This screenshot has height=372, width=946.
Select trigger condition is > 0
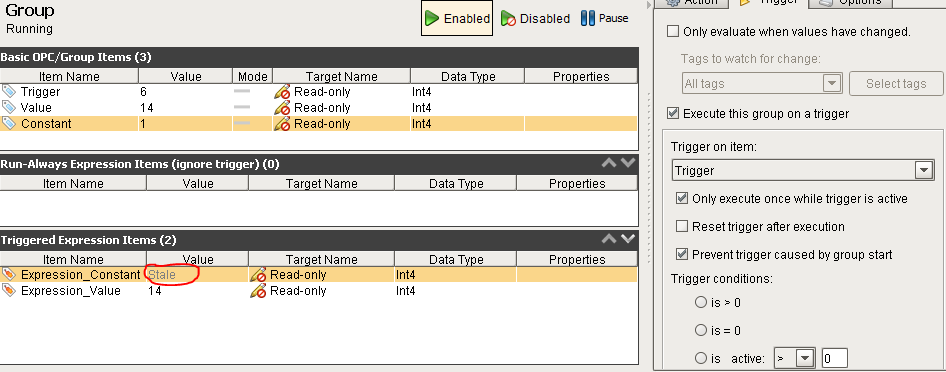coord(701,302)
